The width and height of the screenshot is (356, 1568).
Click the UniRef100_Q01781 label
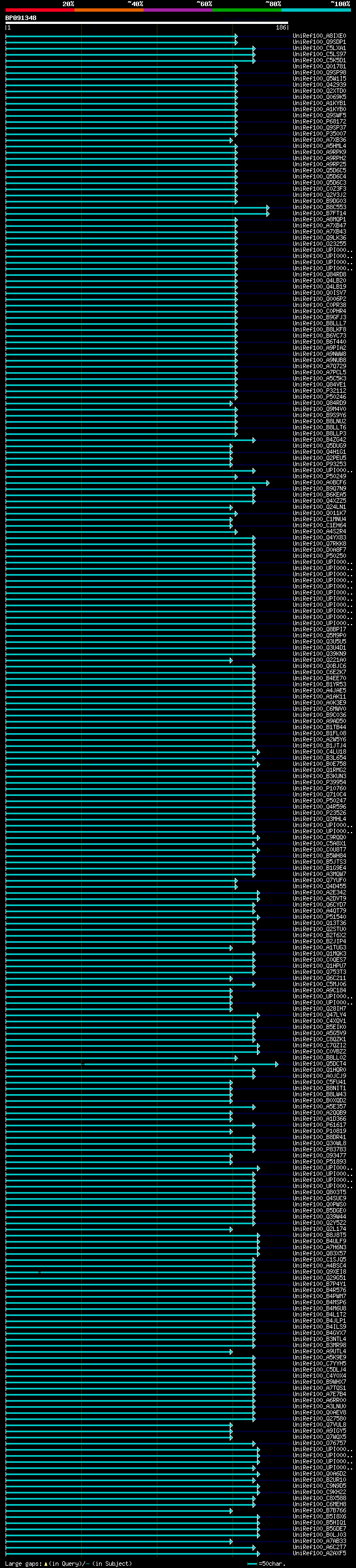[319, 66]
